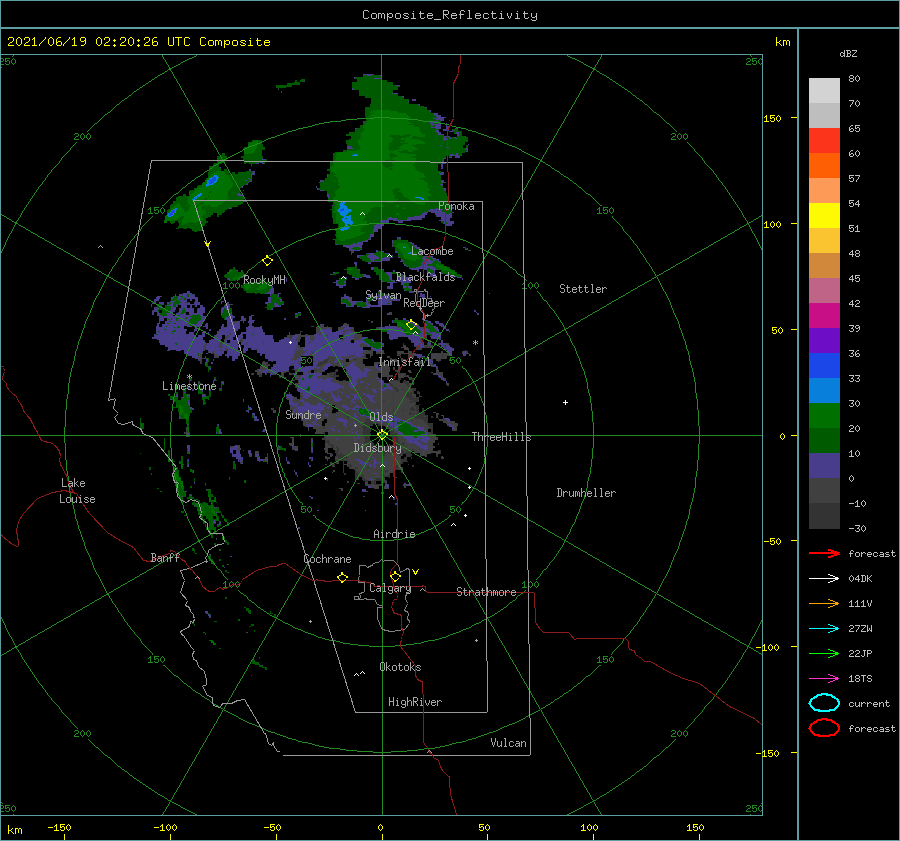The image size is (900, 841).
Task: Click the light blue 30-33 dBZ swatch
Action: [x=824, y=391]
